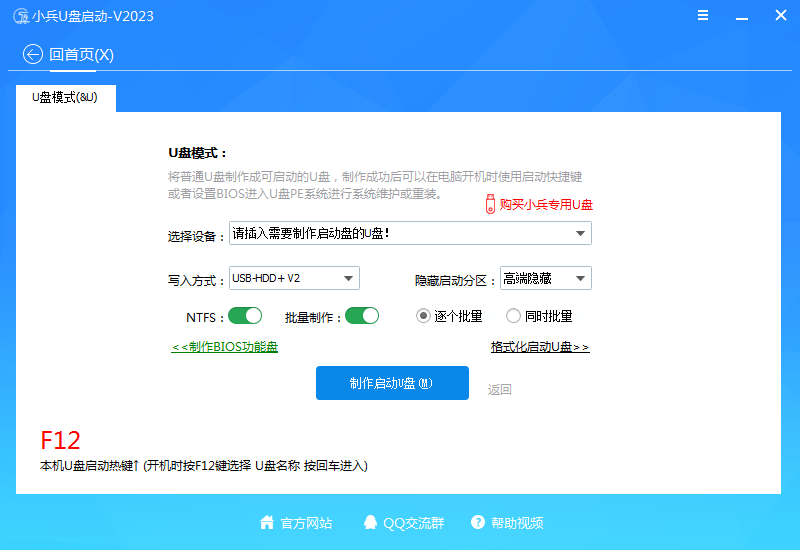Click the U盘模式： heading text
Viewport: 800px width, 550px height.
197,153
